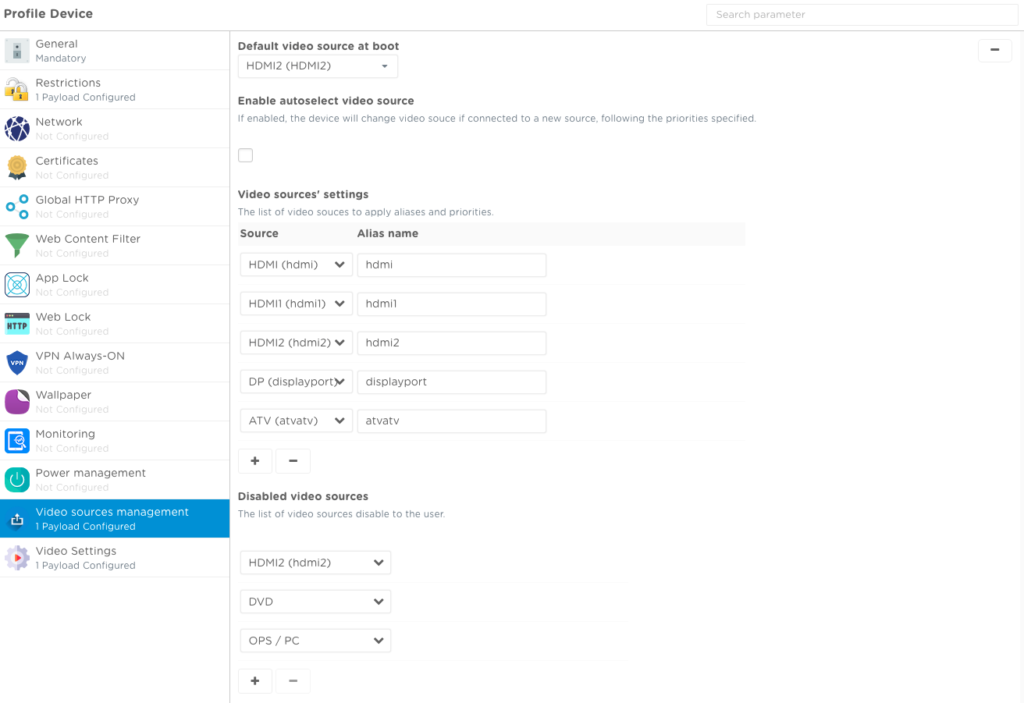
Task: Click the Wallpaper icon in sidebar
Action: click(17, 401)
